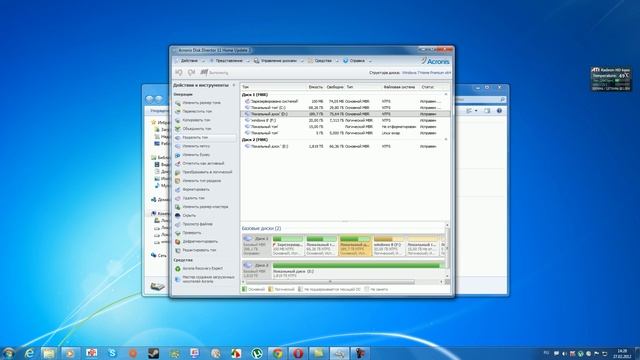The width and height of the screenshot is (640, 360).
Task: Select the highlighted orange D: partition block
Action: click(355, 246)
